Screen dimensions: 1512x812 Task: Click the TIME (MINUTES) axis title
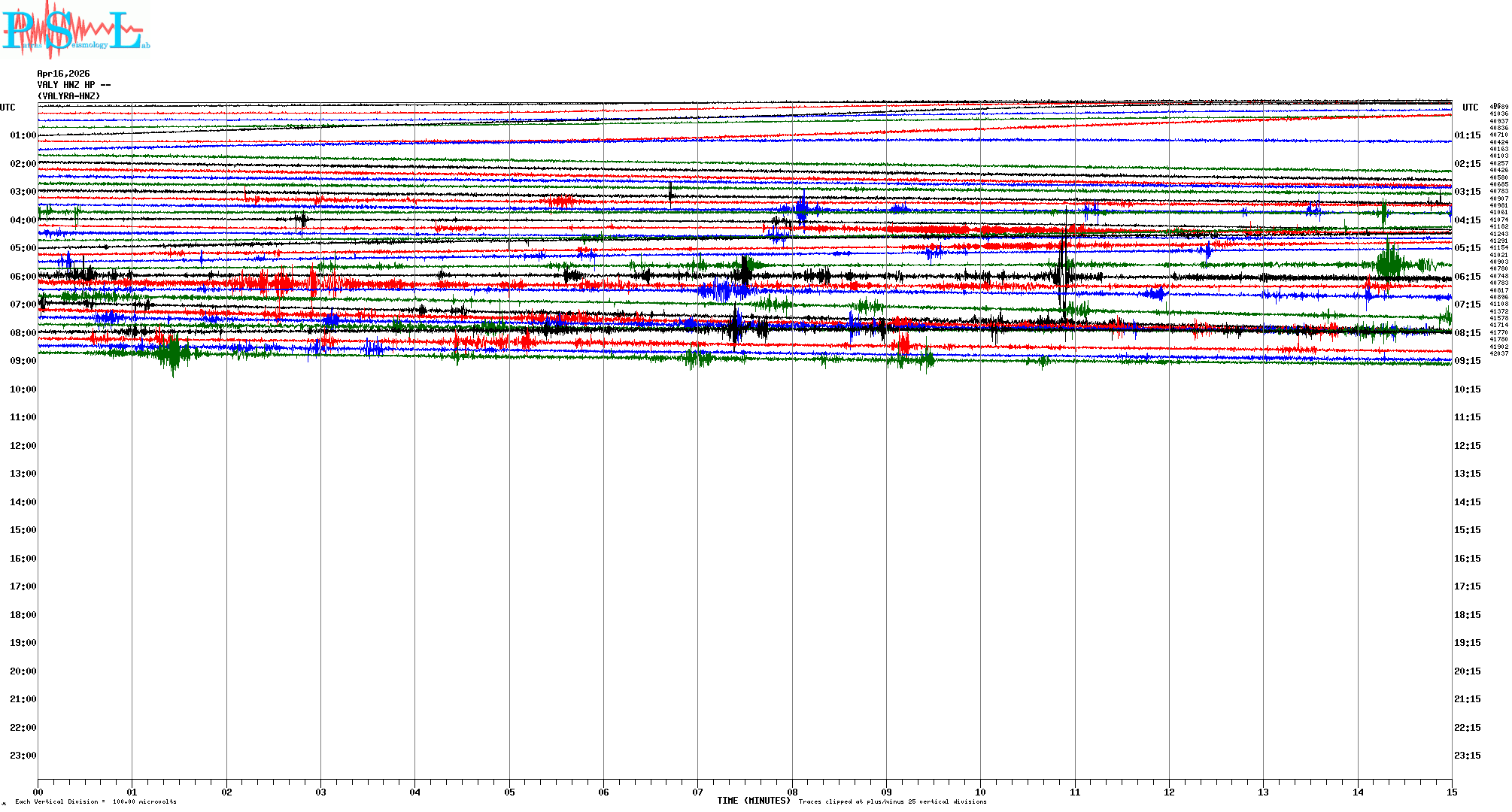(x=753, y=801)
